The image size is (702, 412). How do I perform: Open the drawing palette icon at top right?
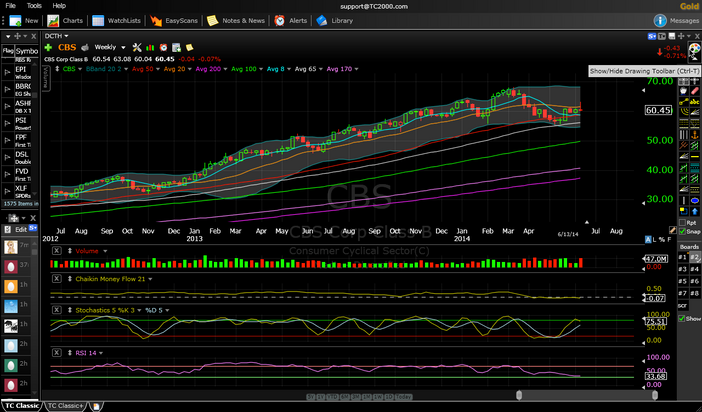pos(694,51)
